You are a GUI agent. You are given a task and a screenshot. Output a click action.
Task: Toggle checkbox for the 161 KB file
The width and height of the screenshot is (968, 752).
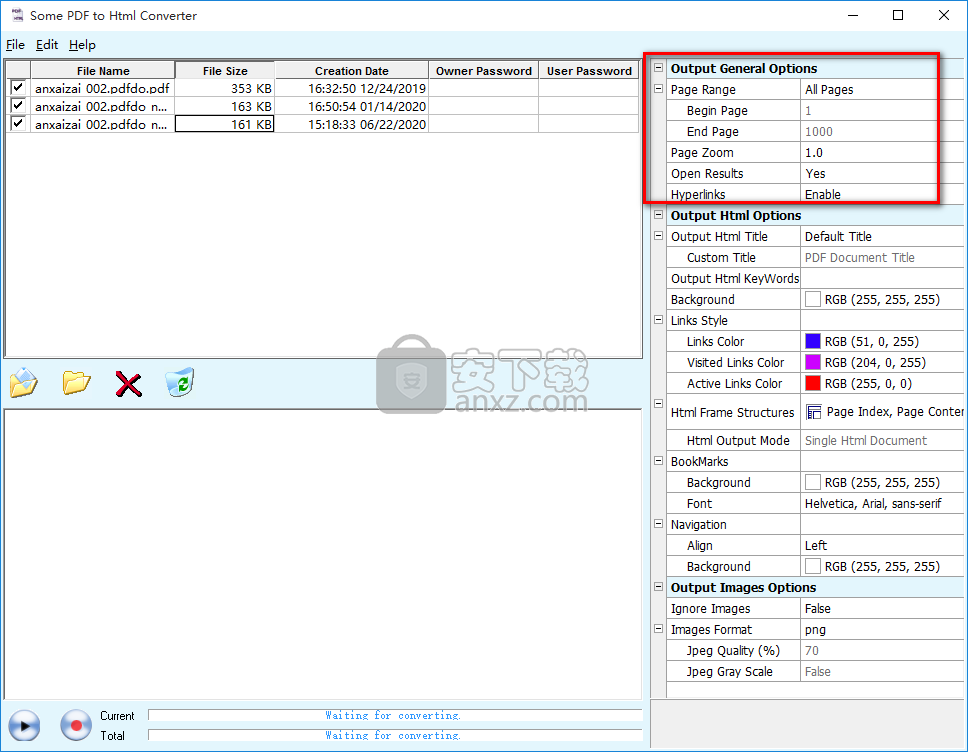[x=18, y=123]
